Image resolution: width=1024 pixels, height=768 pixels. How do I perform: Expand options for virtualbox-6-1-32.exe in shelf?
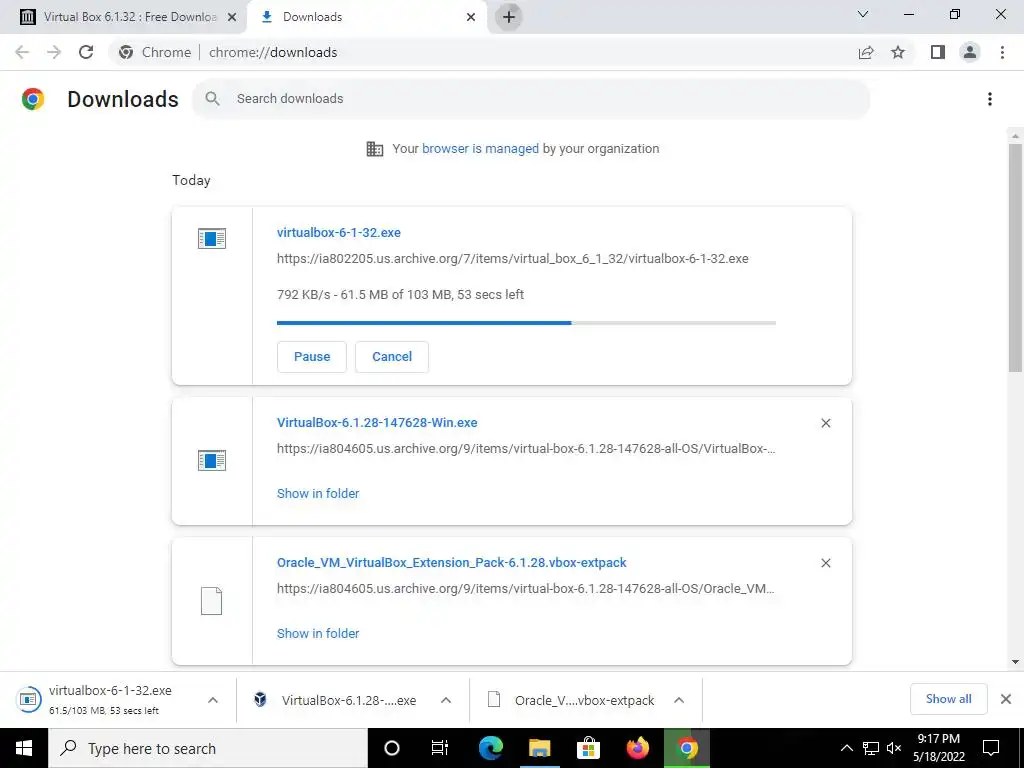[x=213, y=700]
